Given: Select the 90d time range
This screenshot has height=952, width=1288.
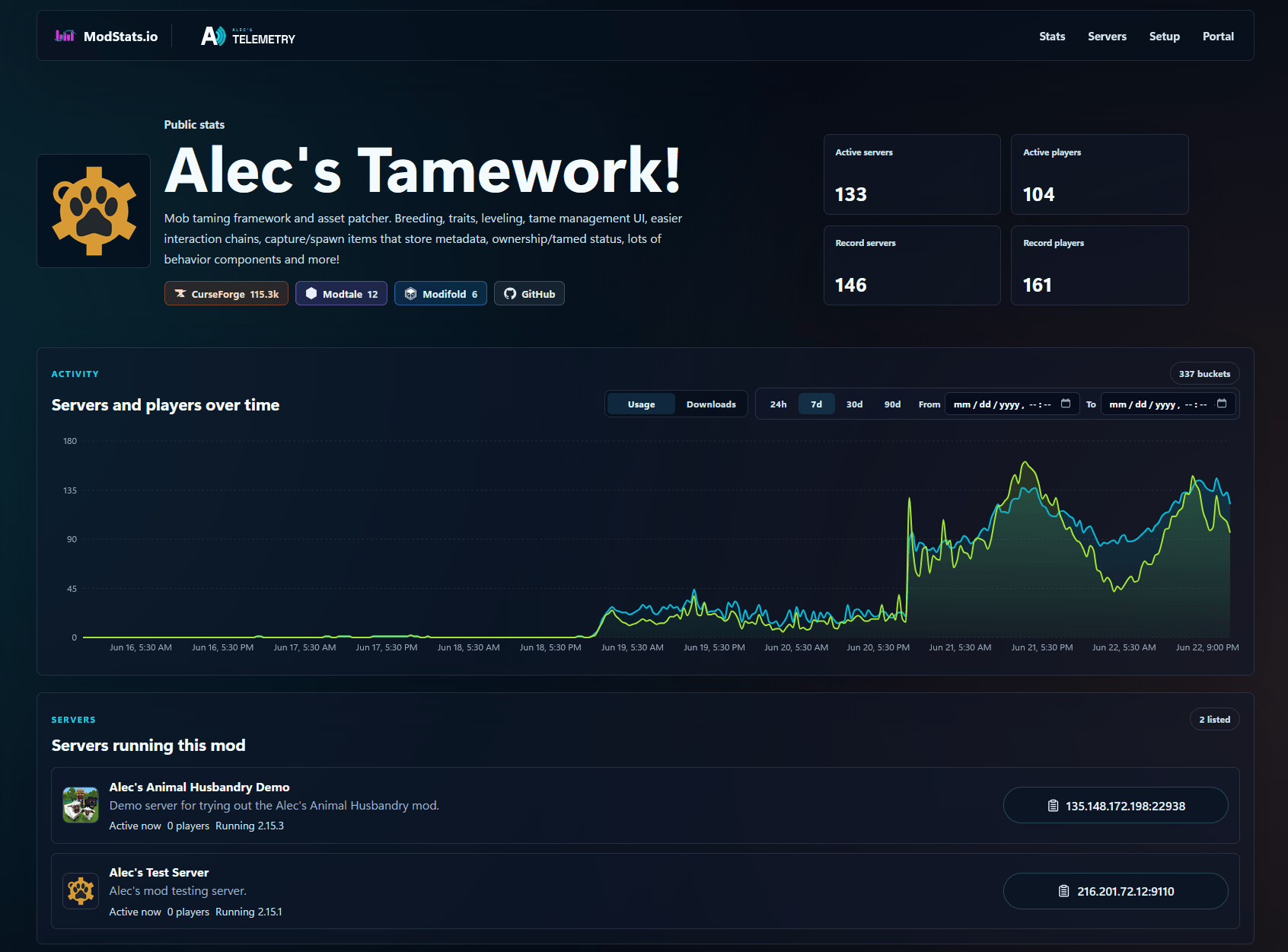Looking at the screenshot, I should point(892,404).
